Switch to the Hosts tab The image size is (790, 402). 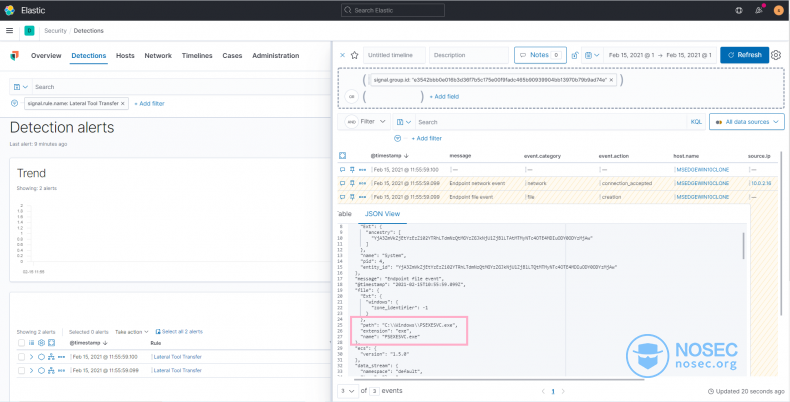pyautogui.click(x=125, y=56)
